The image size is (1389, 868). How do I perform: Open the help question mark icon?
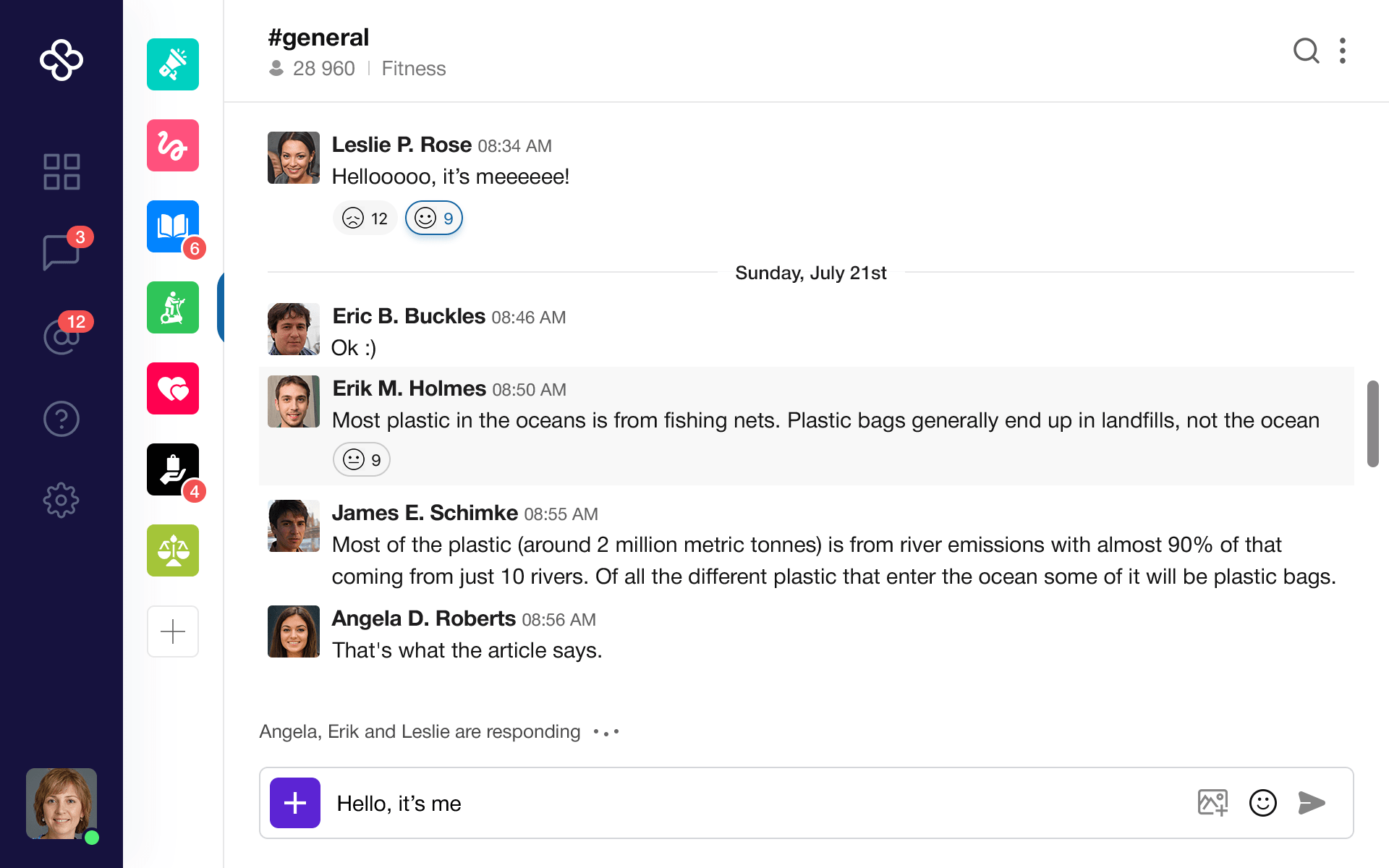tap(61, 419)
